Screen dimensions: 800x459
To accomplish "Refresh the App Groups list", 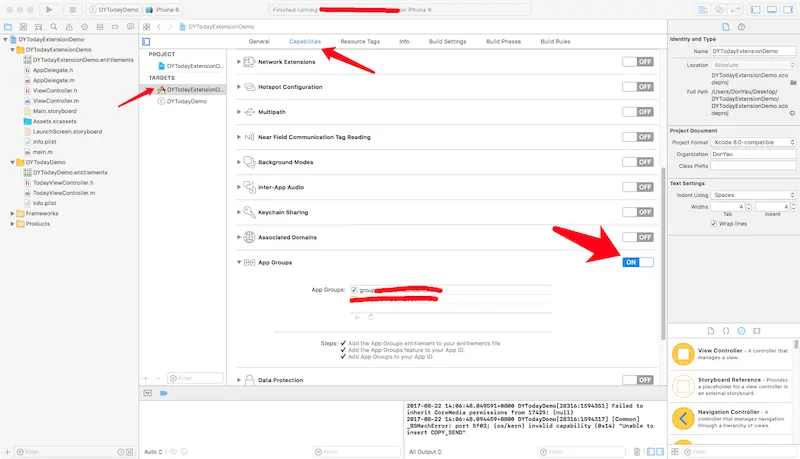I will [371, 317].
